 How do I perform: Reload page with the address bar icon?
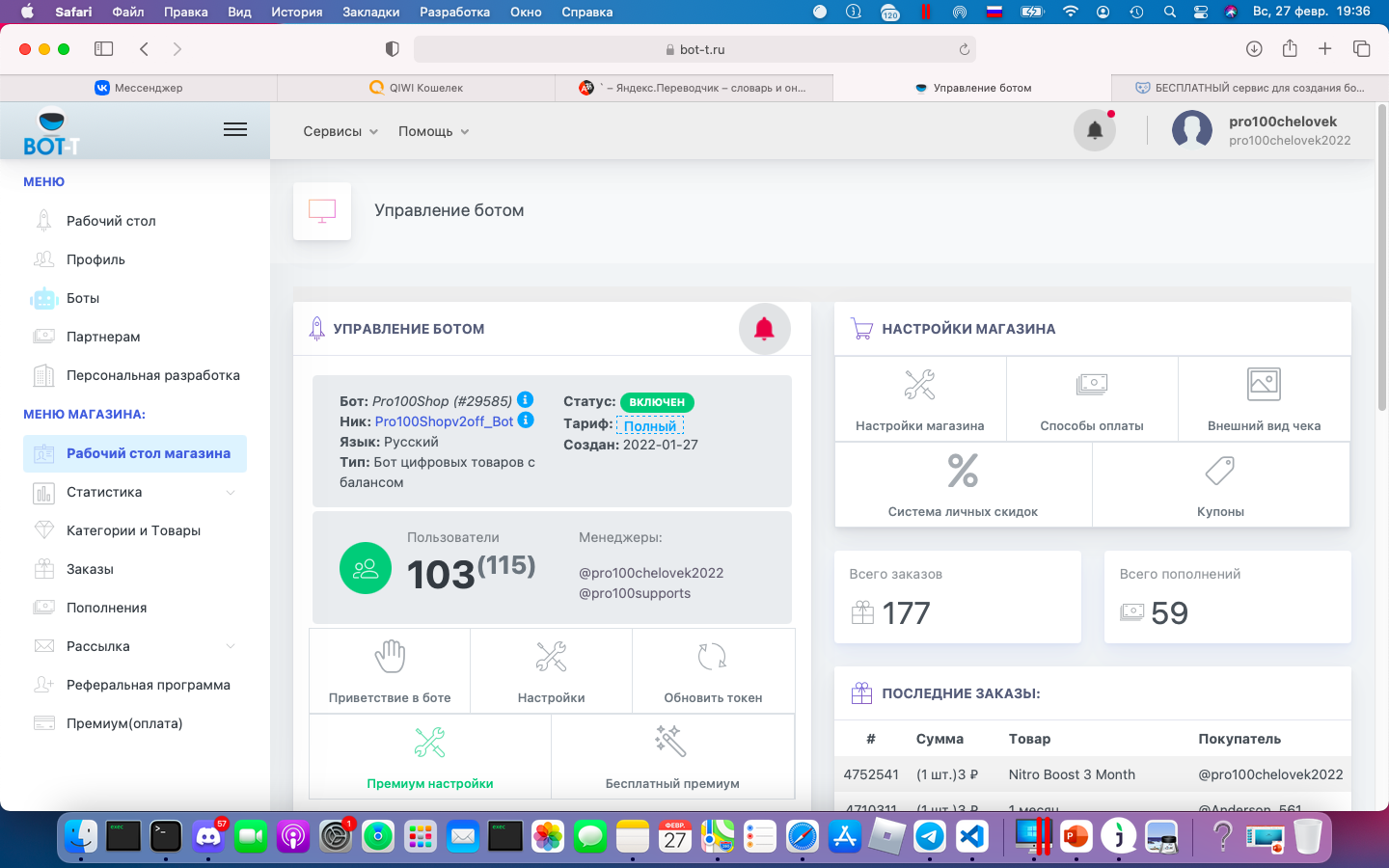coord(964,49)
